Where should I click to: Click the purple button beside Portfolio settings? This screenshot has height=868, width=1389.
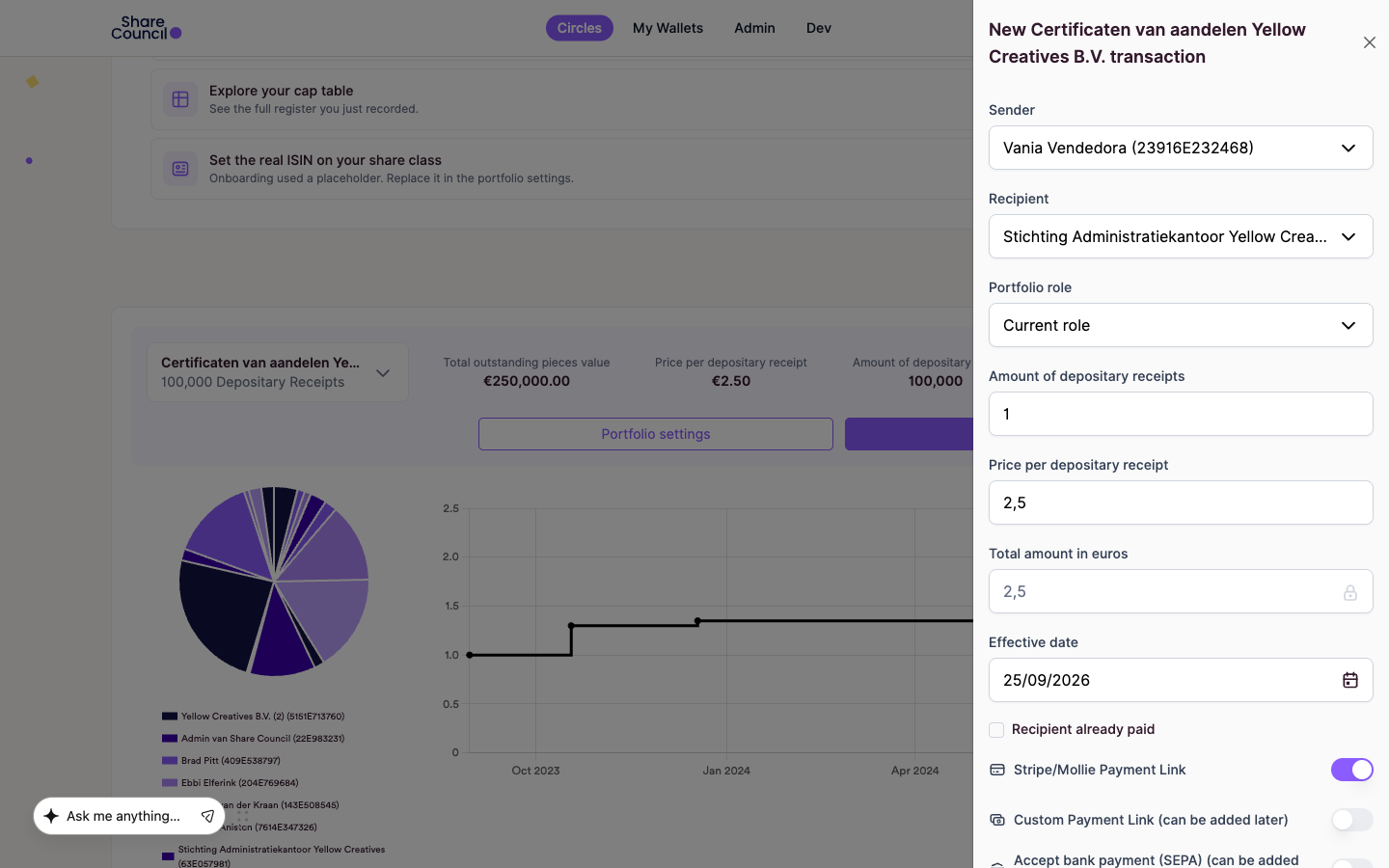click(909, 434)
